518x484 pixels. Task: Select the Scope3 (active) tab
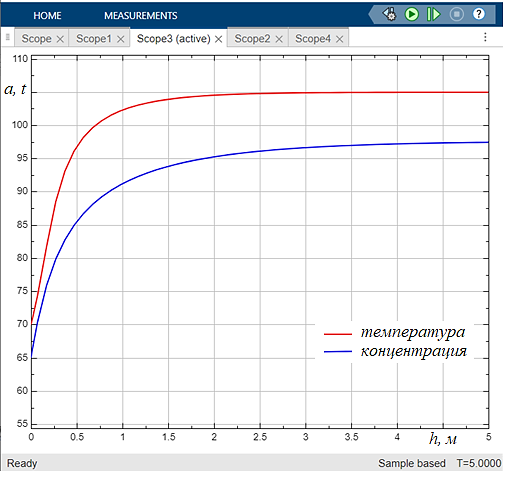point(173,39)
